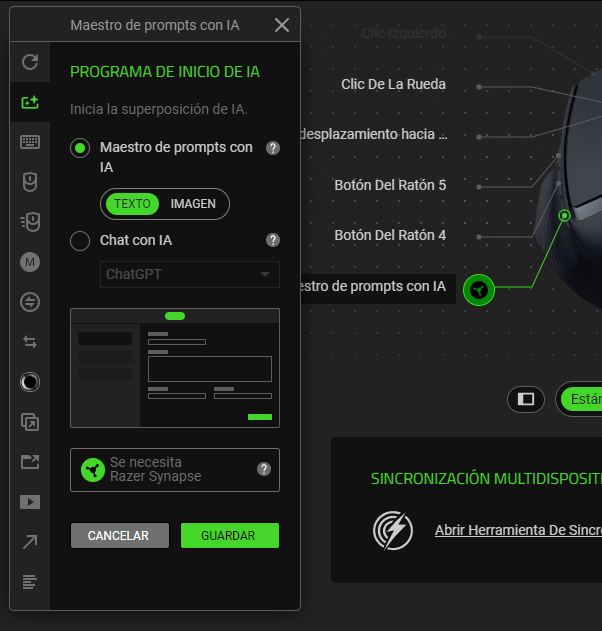Open Abrir Herramienta De Sincronización link
The height and width of the screenshot is (631, 602).
(x=518, y=530)
